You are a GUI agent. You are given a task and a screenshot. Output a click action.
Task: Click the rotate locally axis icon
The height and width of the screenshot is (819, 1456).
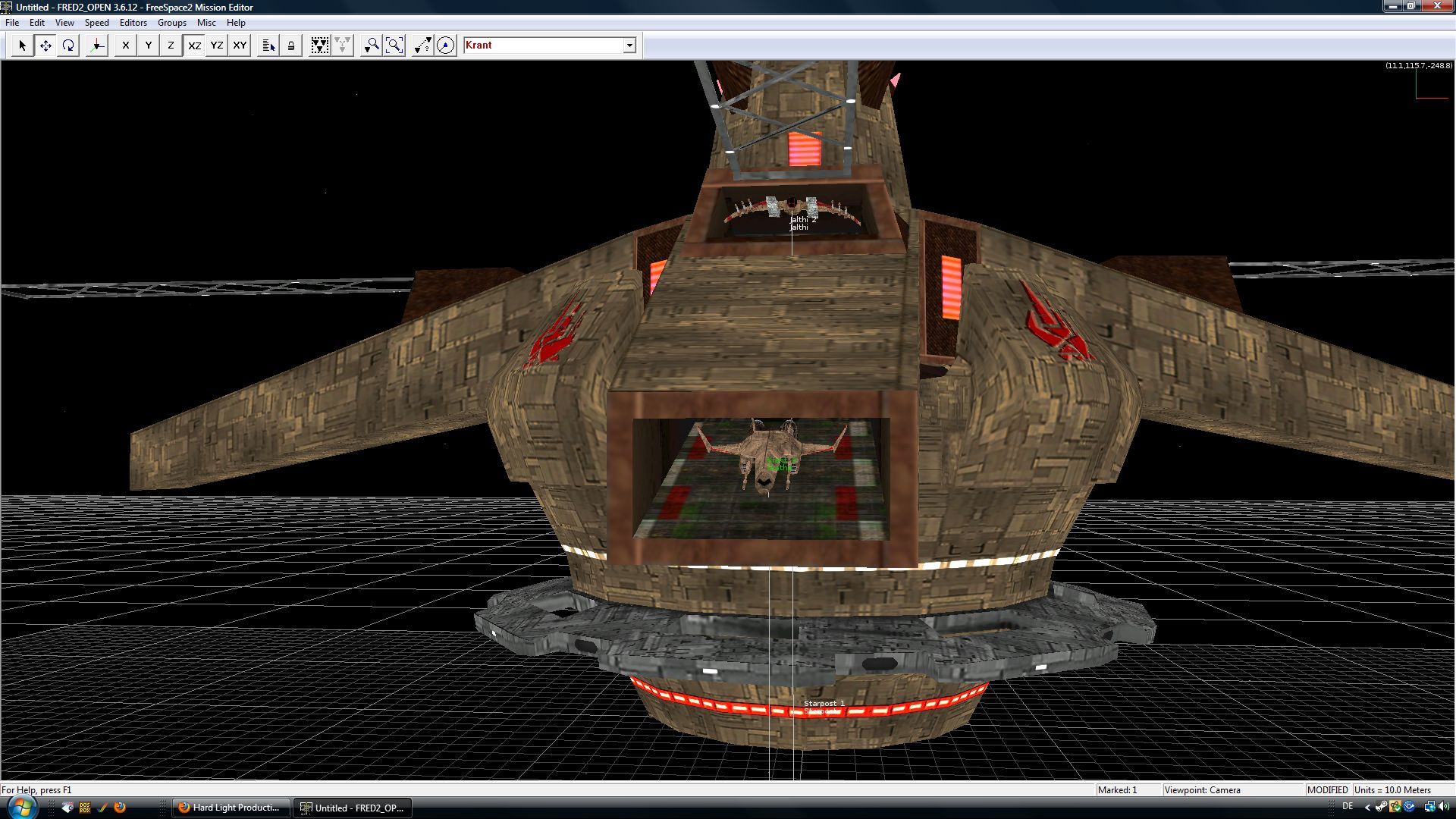pos(96,45)
